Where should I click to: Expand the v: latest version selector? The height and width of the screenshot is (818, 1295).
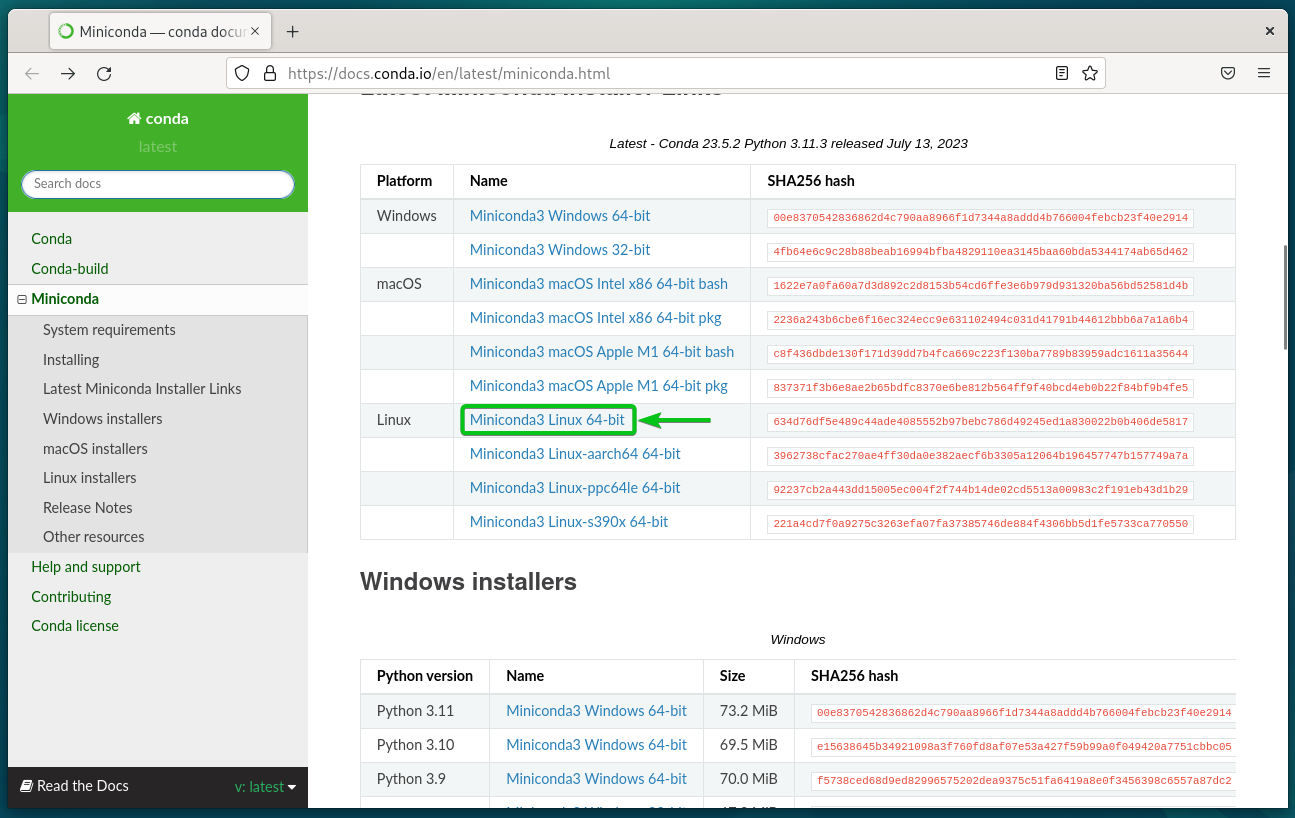pos(266,787)
